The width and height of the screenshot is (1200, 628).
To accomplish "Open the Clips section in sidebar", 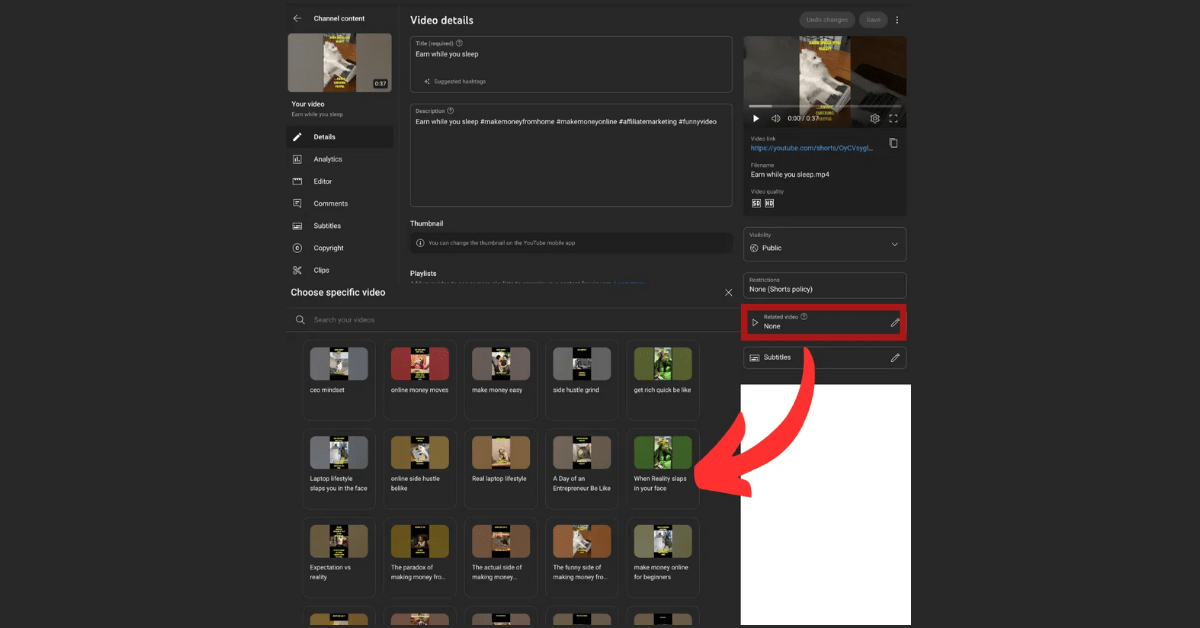I will (339, 270).
